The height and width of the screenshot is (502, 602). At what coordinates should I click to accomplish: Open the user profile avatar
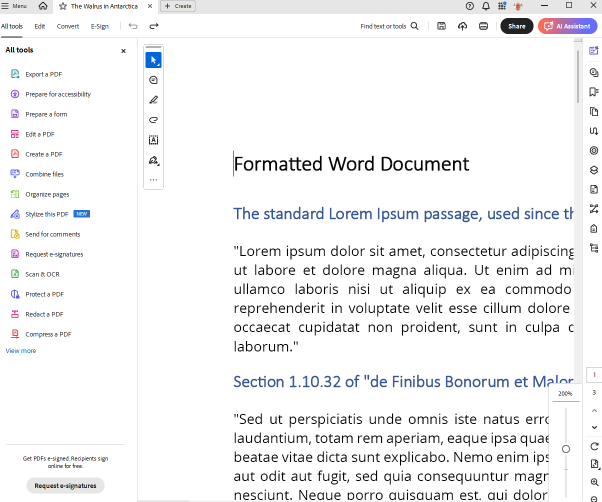pos(518,6)
